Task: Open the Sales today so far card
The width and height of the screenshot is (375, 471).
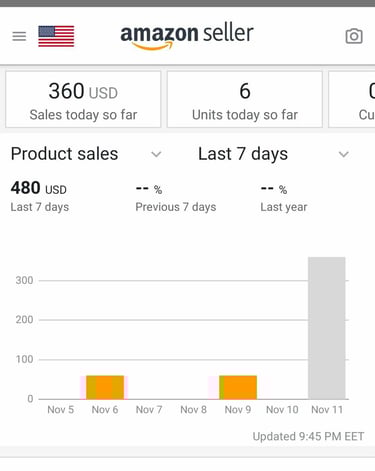Action: click(83, 99)
